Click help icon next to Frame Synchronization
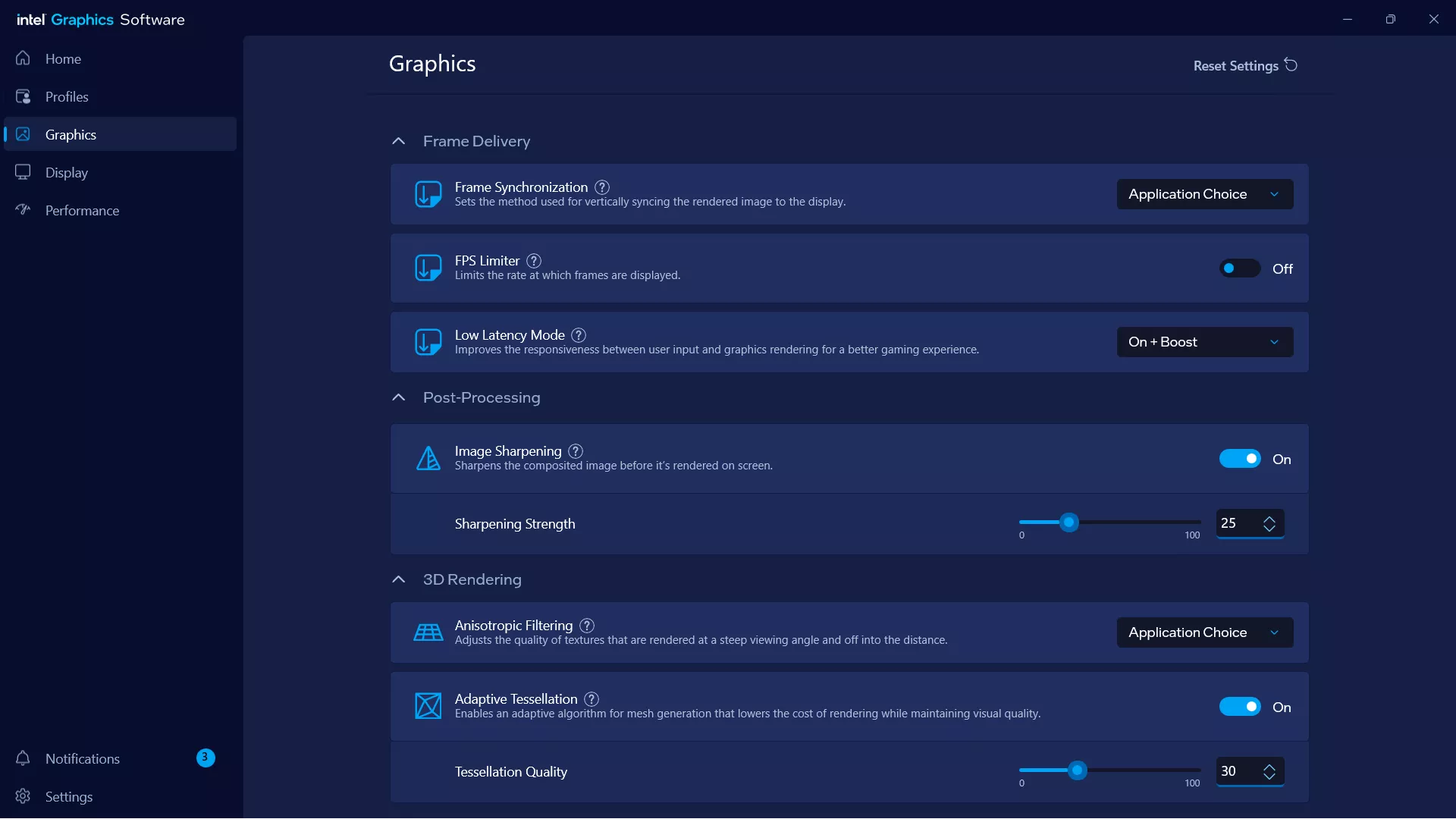The image size is (1456, 819). pos(602,187)
